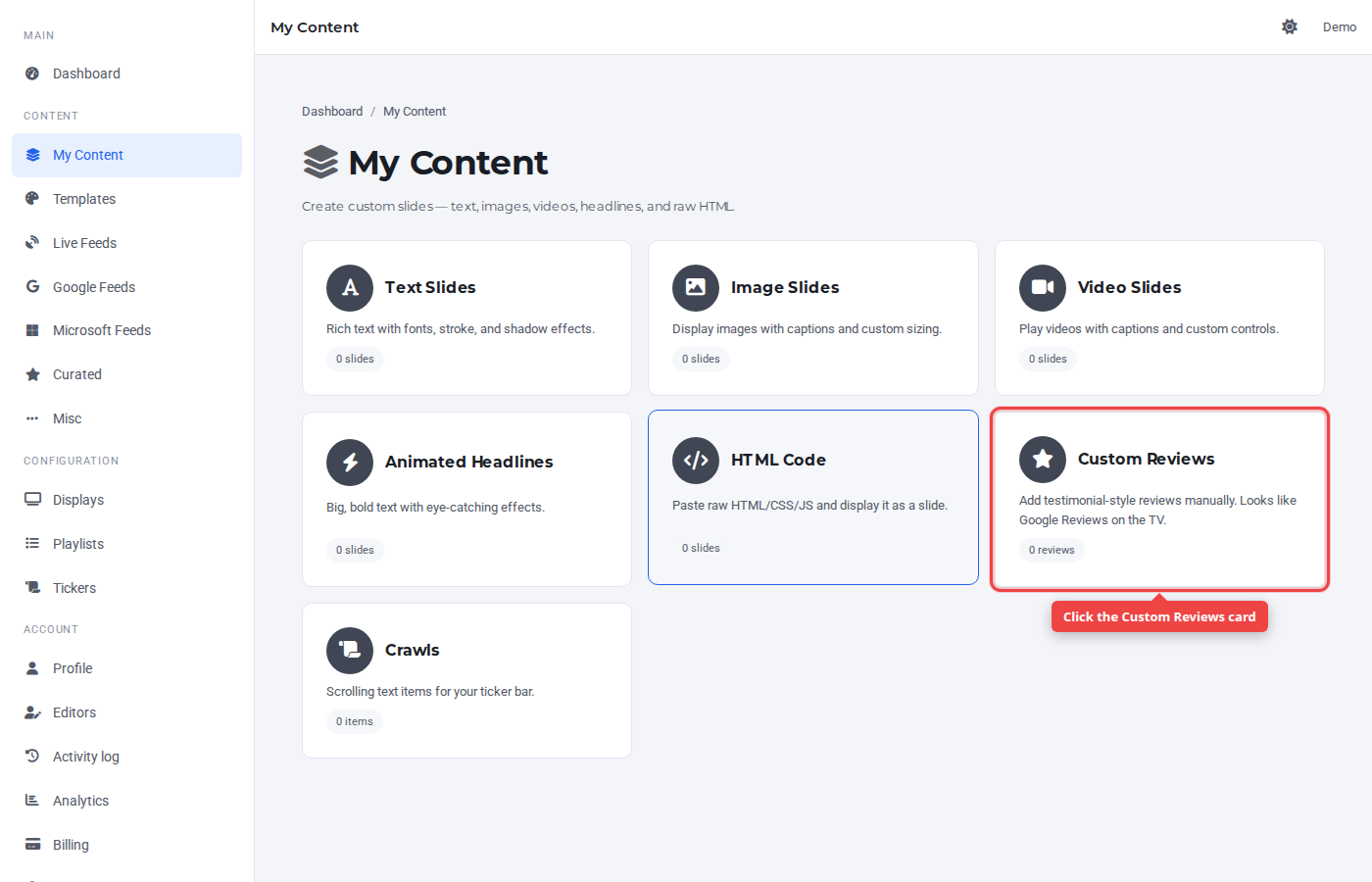Navigate to Playlists configuration
Viewport: 1372px width, 882px height.
coord(127,544)
